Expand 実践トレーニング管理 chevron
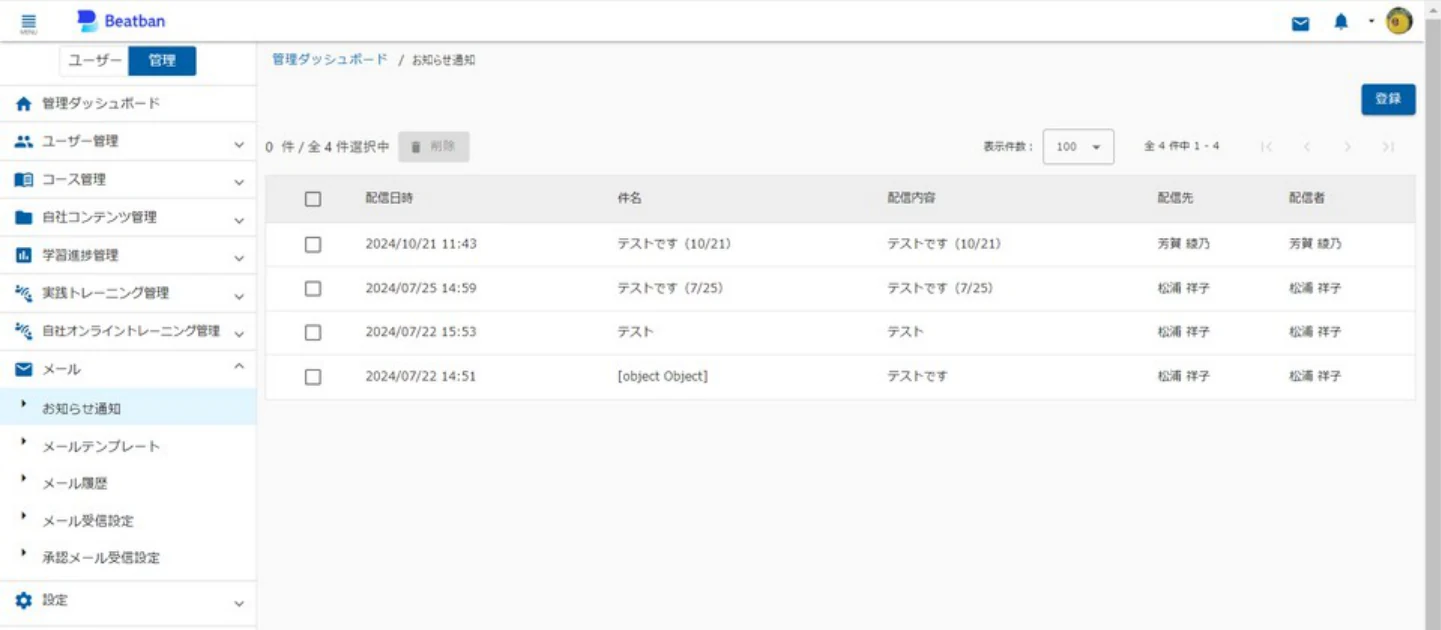1441x630 pixels. pos(239,296)
